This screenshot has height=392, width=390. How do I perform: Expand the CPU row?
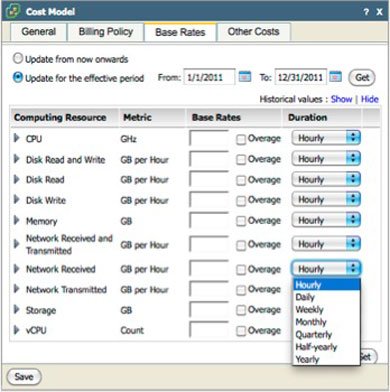(x=16, y=138)
